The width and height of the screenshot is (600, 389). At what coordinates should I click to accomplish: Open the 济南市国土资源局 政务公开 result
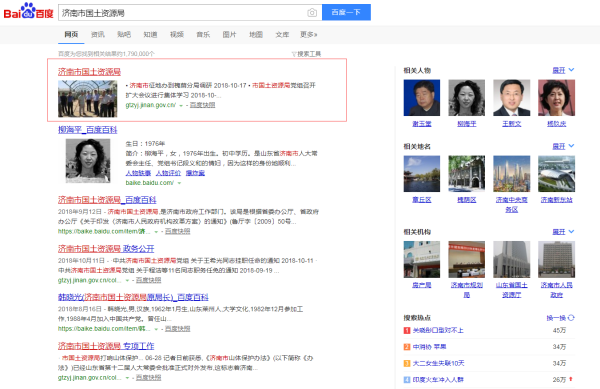[106, 249]
